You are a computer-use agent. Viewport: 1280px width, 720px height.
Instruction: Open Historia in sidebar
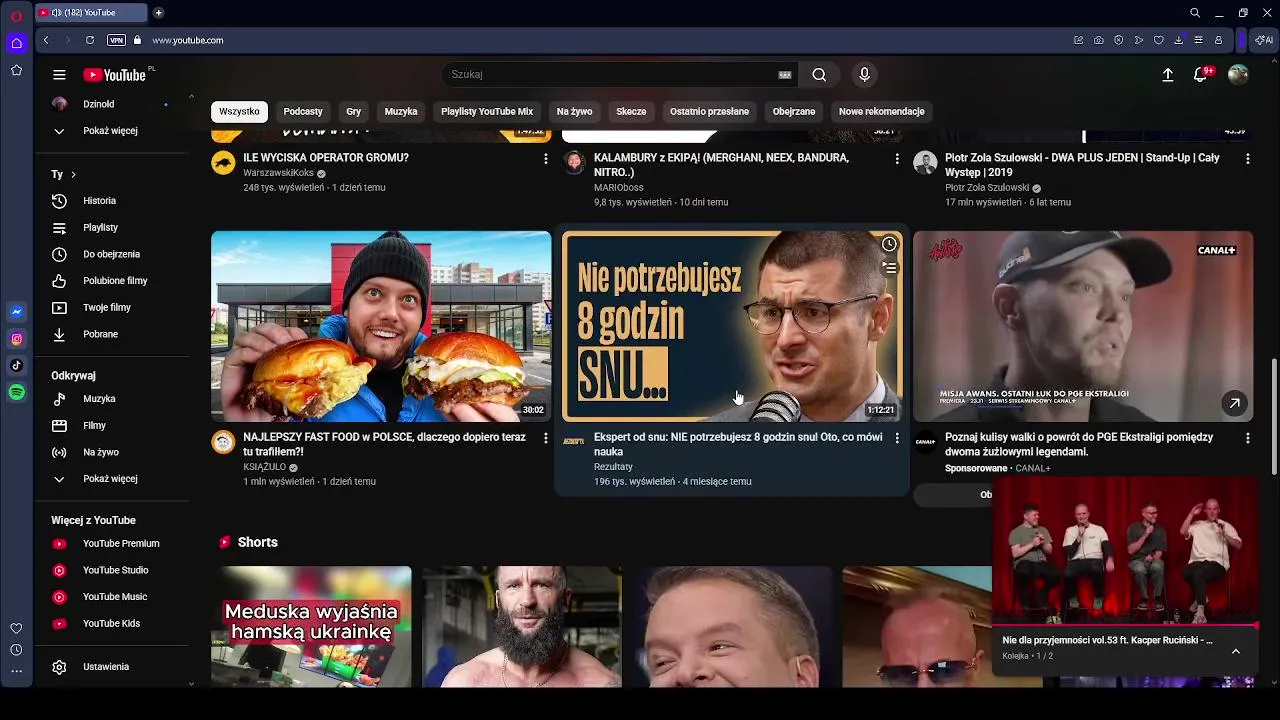112,201
